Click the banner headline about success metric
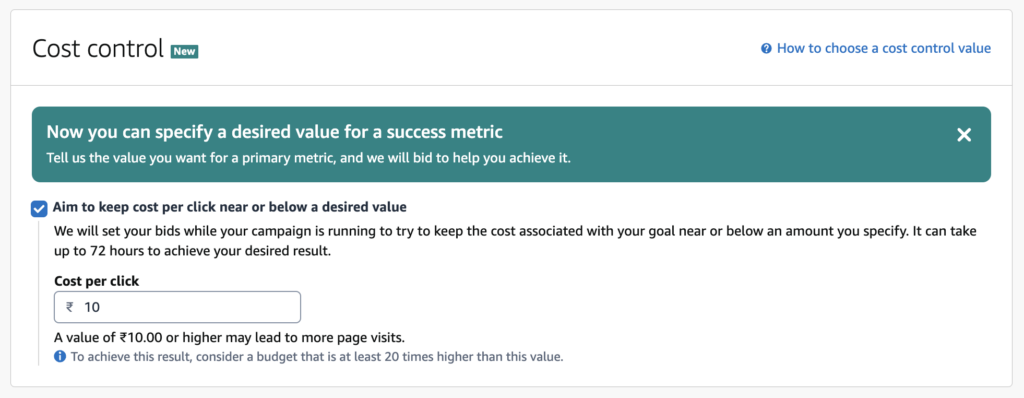1024x398 pixels. 274,132
